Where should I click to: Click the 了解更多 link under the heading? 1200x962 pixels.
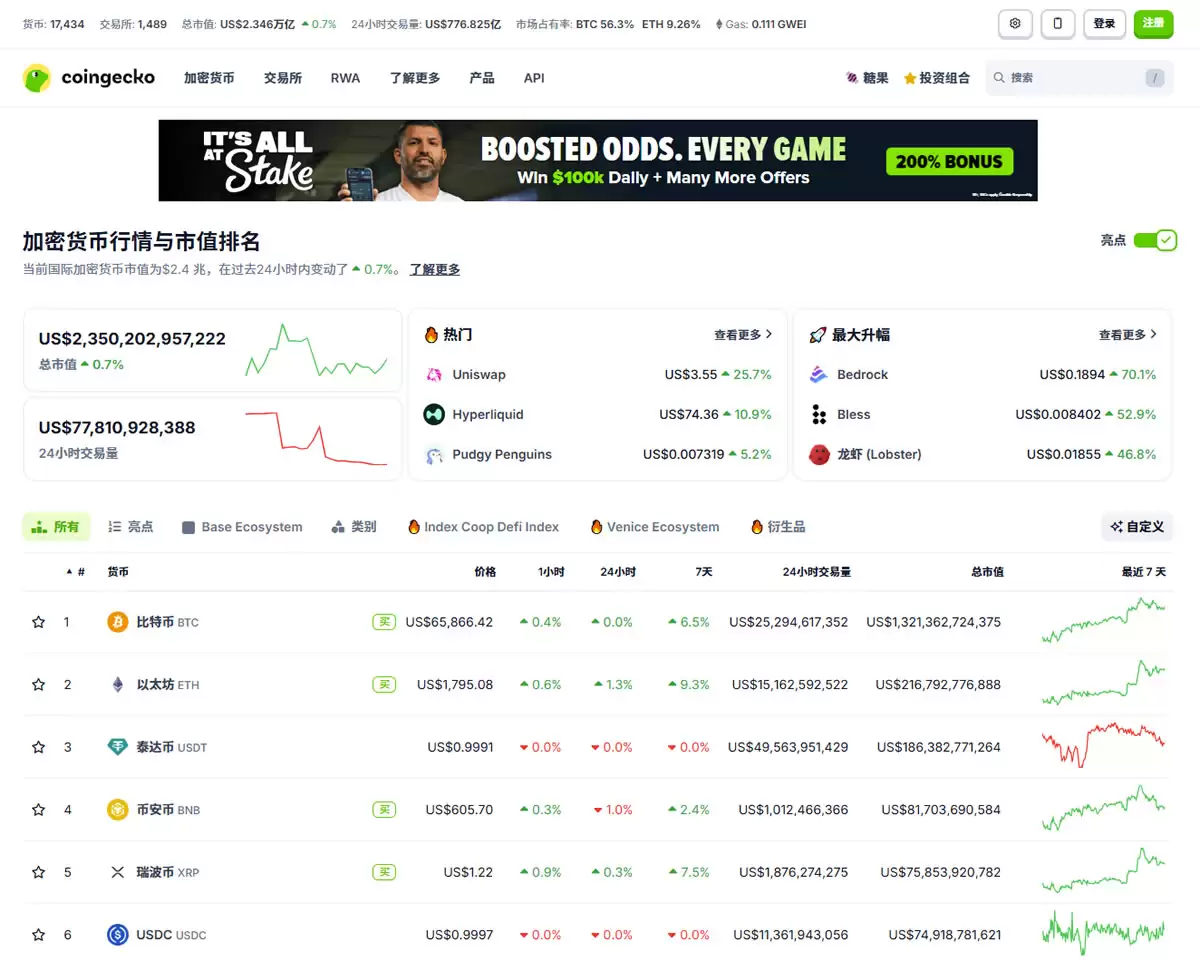pos(435,270)
